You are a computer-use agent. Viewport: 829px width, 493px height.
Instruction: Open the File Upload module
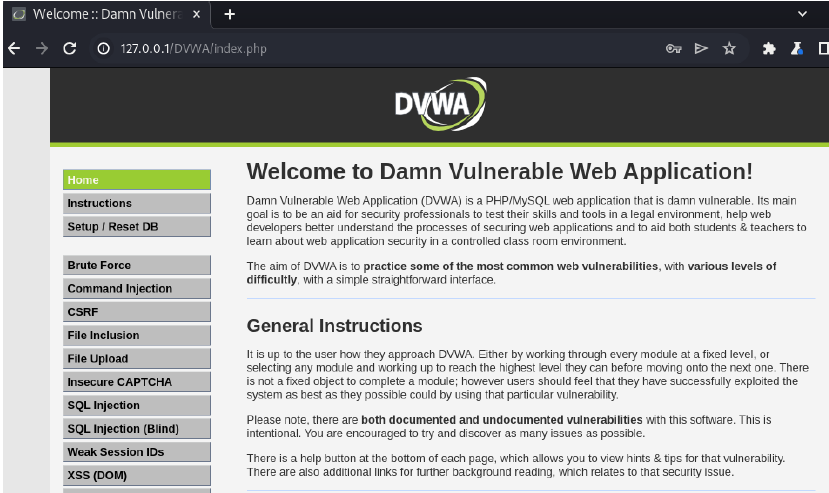pos(136,359)
